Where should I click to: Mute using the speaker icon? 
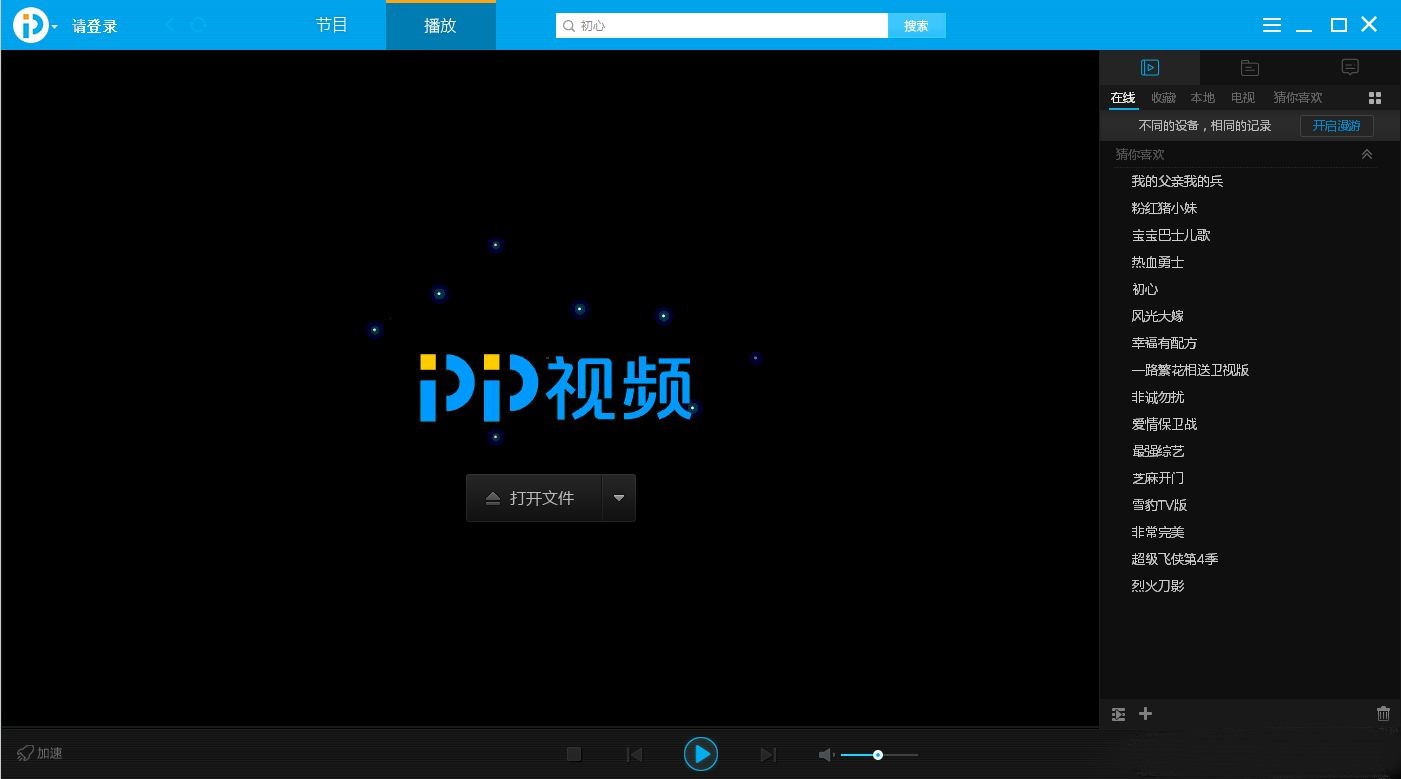pyautogui.click(x=826, y=755)
